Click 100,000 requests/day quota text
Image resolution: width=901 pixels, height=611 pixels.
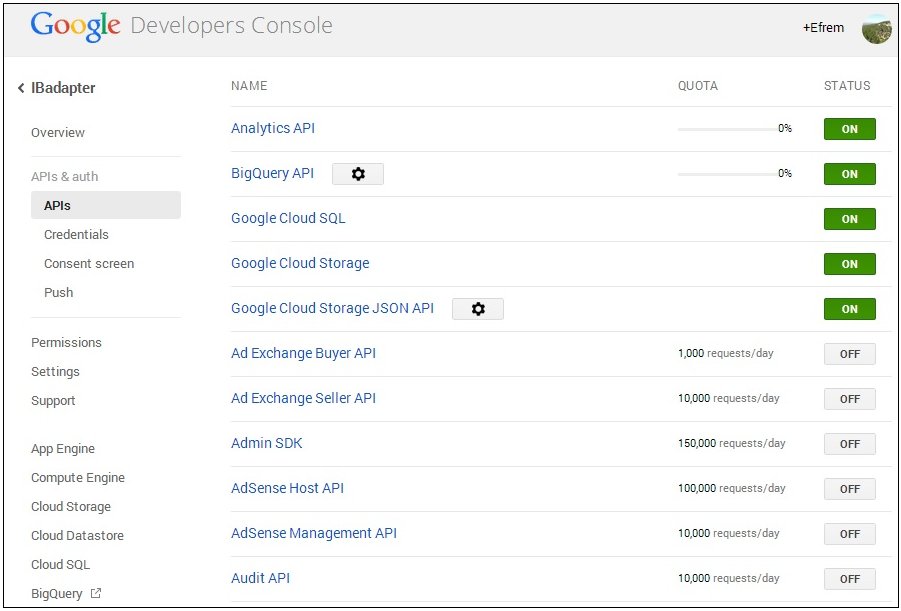(x=731, y=488)
